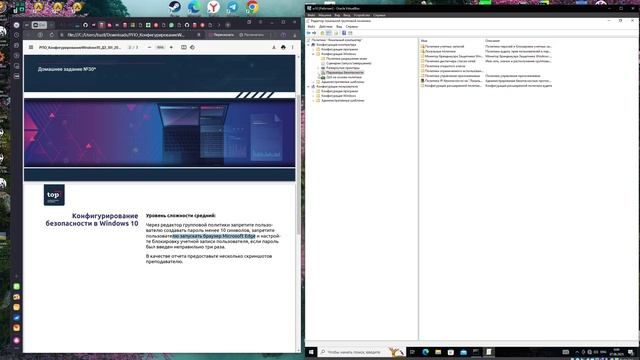Print the PDF via the printer icon
Viewport: 640px width, 360px height.
pyautogui.click(x=283, y=47)
